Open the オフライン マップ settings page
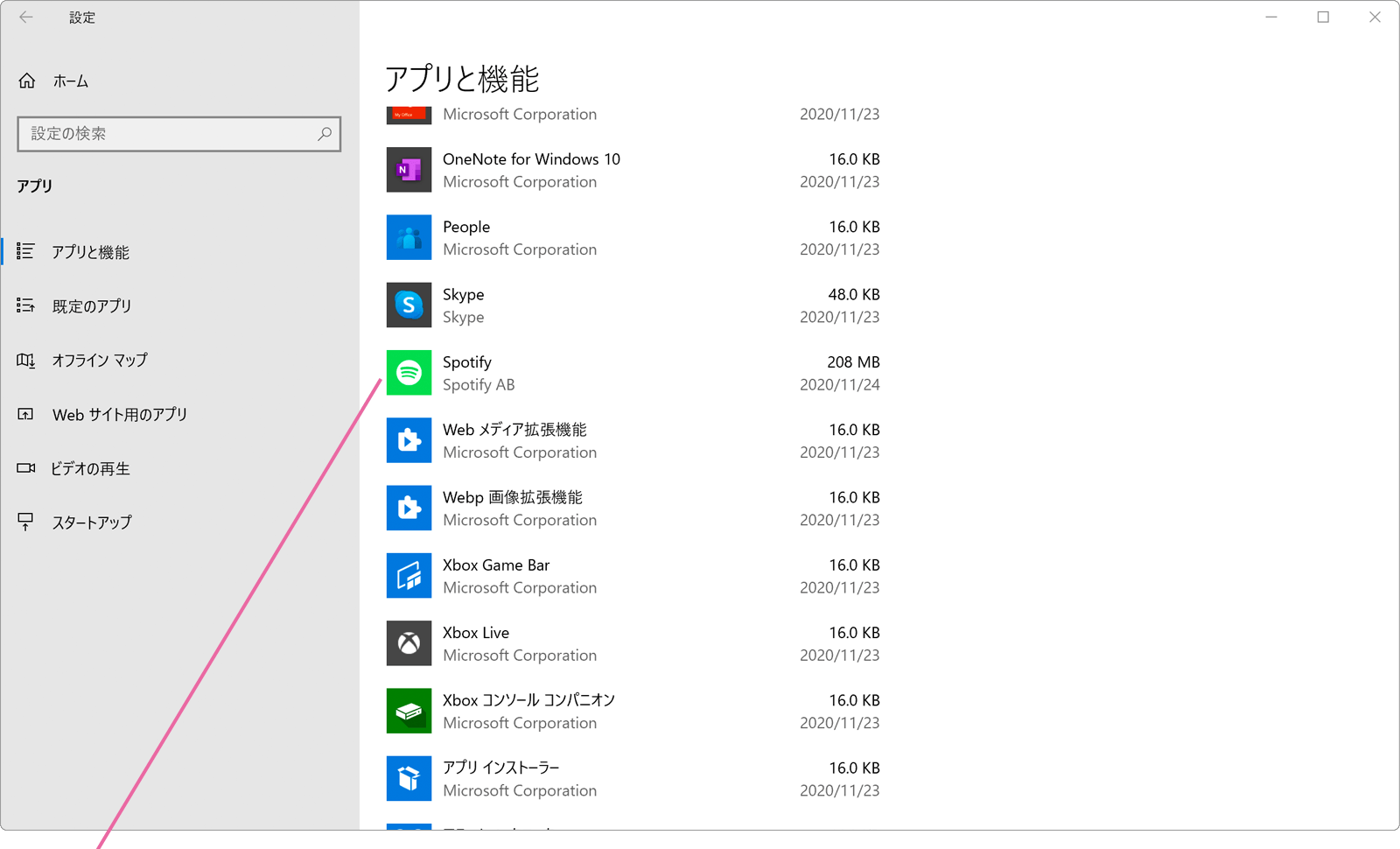1400x849 pixels. [x=179, y=360]
